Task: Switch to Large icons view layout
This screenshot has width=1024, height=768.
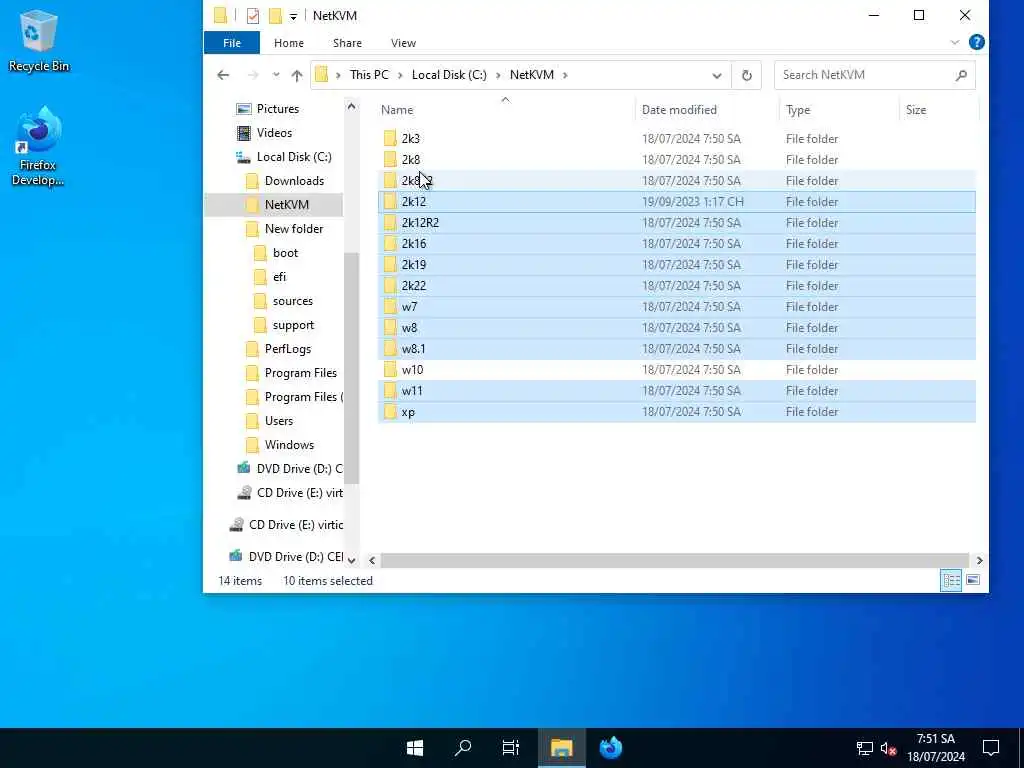Action: point(972,580)
